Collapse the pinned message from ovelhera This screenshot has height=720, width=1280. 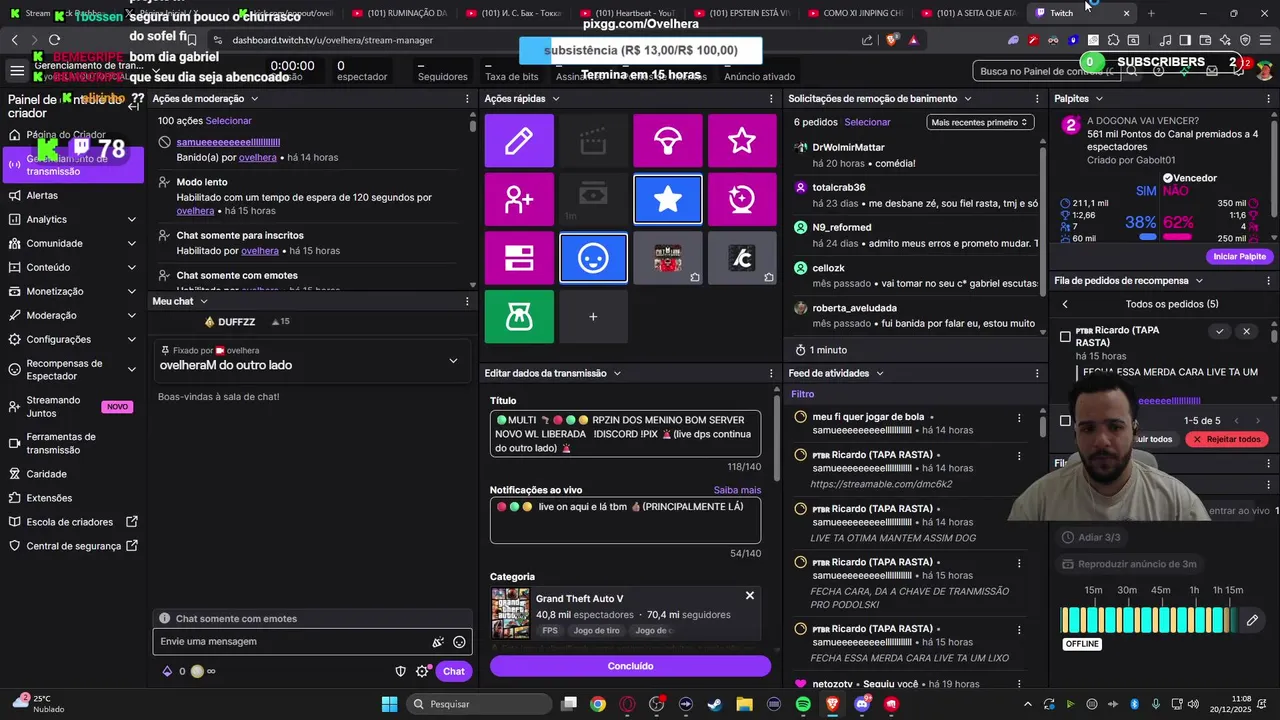click(x=453, y=361)
